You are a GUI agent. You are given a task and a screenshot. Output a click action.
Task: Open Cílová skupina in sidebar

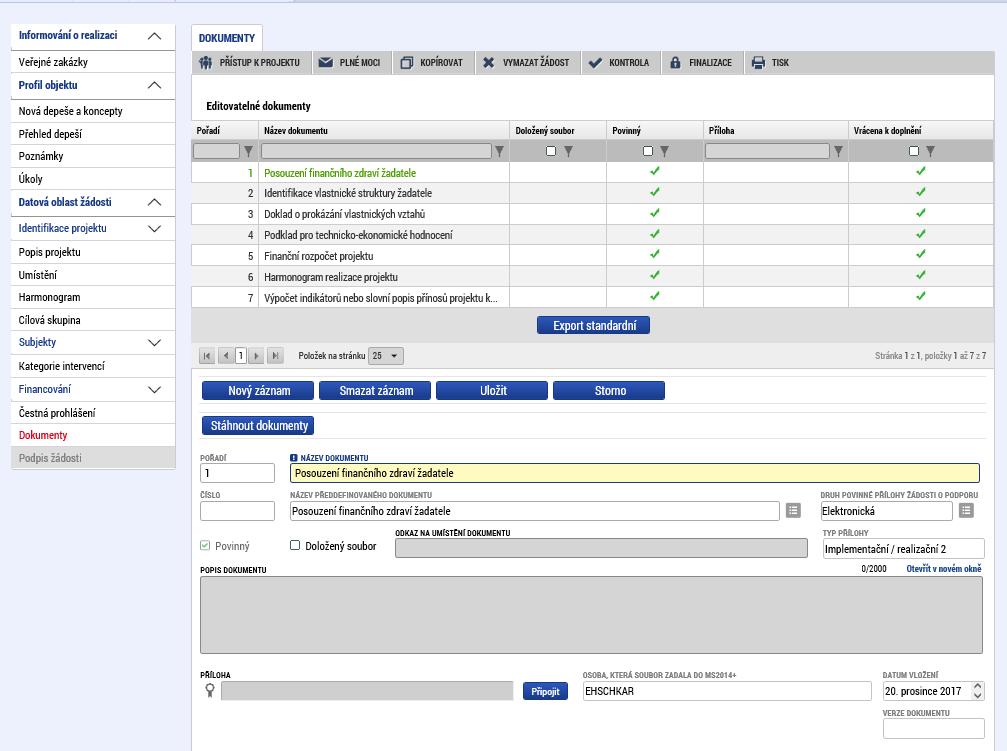click(93, 320)
